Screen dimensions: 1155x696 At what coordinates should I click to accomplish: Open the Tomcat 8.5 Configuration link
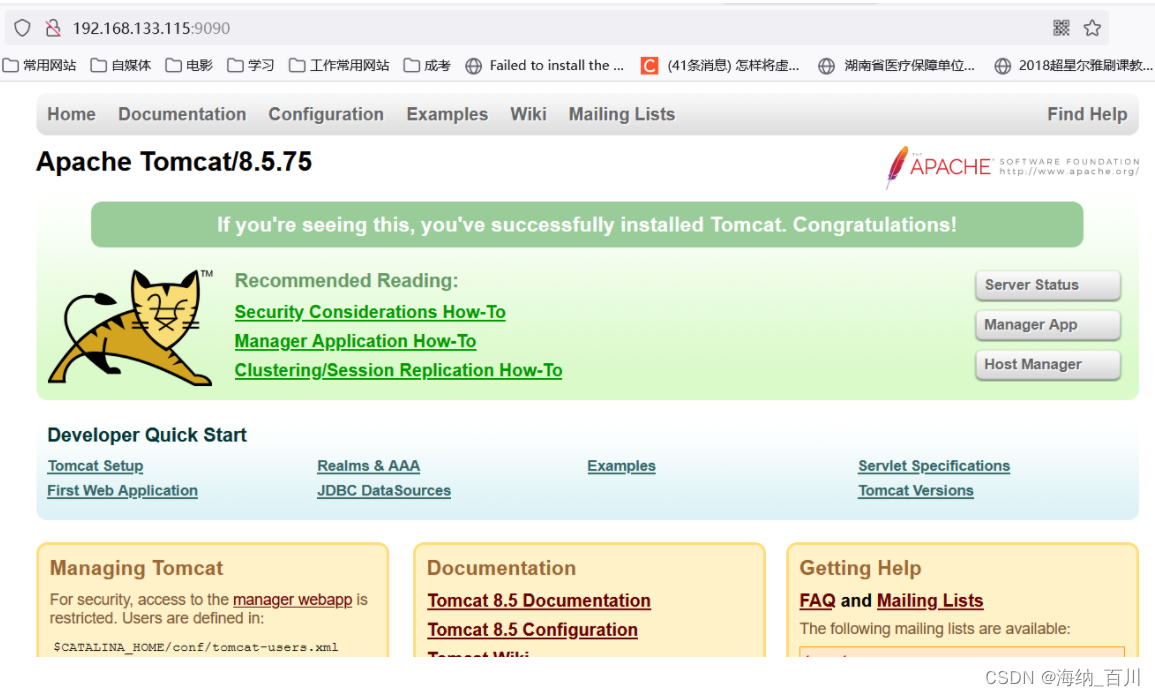(x=532, y=630)
